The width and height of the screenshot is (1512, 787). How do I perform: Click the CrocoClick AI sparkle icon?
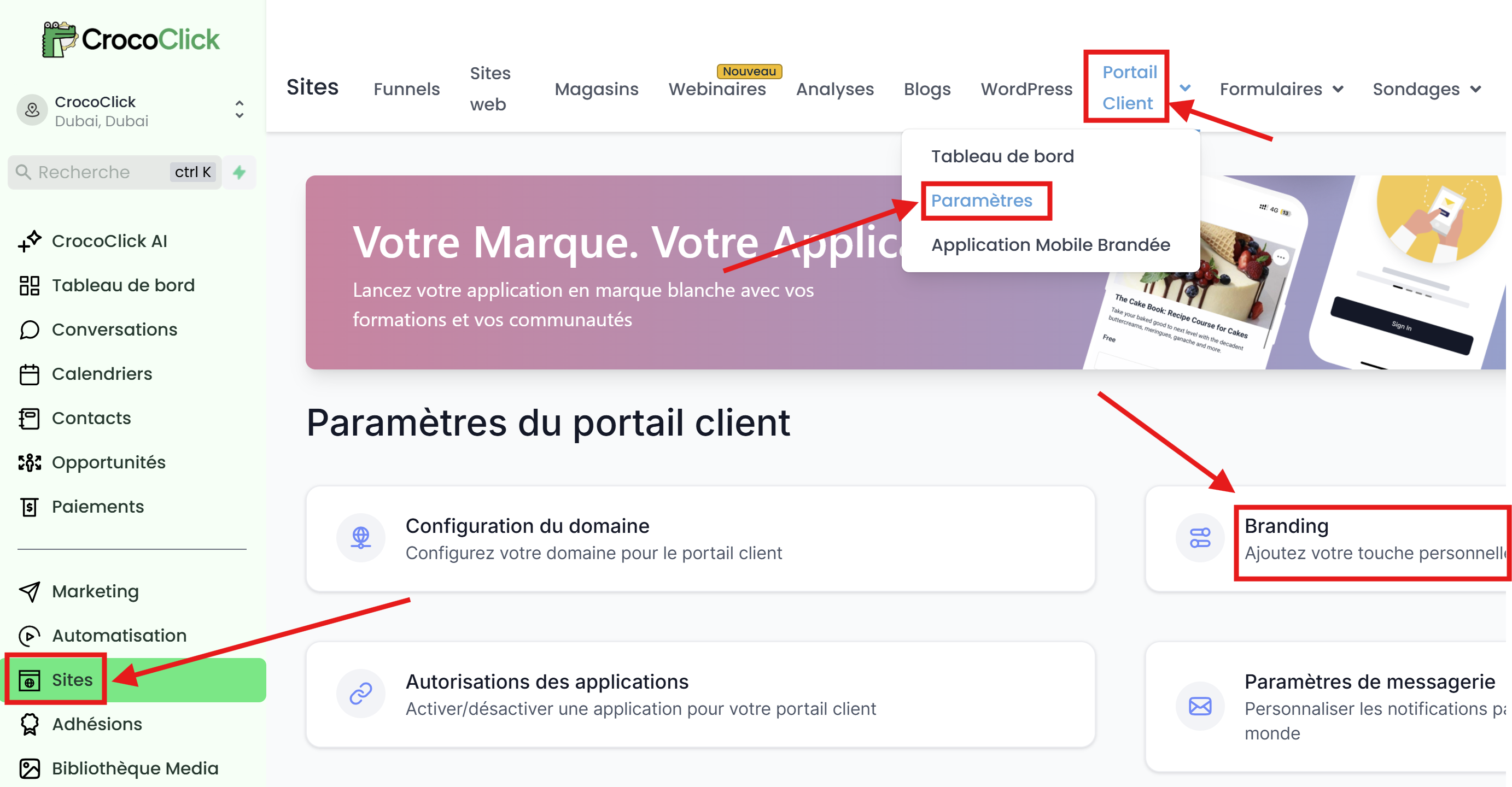click(x=30, y=241)
